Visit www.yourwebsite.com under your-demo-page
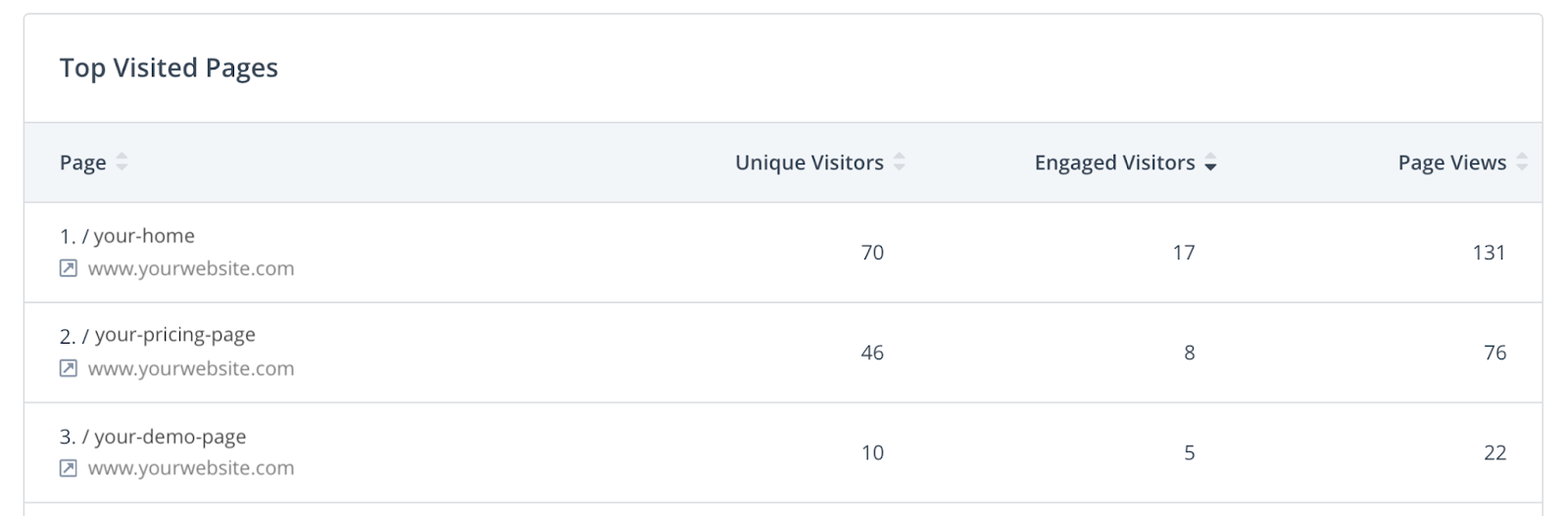 (191, 468)
